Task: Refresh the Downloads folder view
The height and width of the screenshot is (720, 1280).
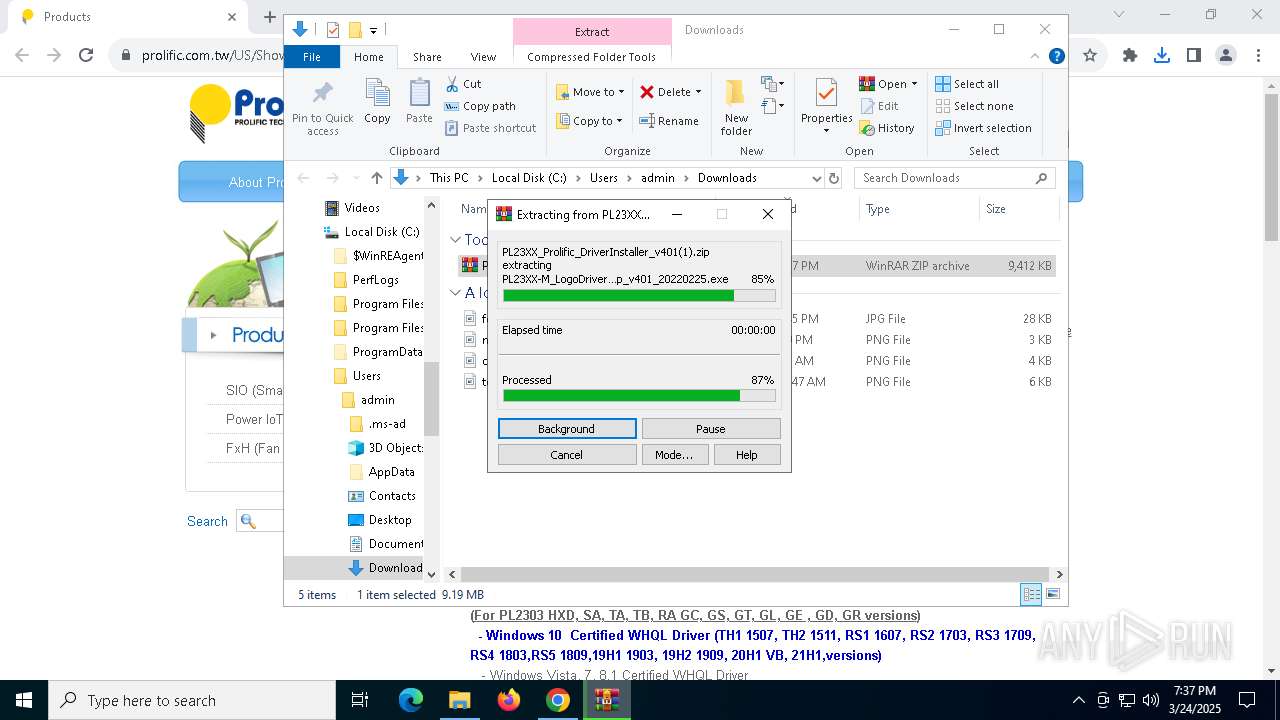Action: click(x=835, y=178)
